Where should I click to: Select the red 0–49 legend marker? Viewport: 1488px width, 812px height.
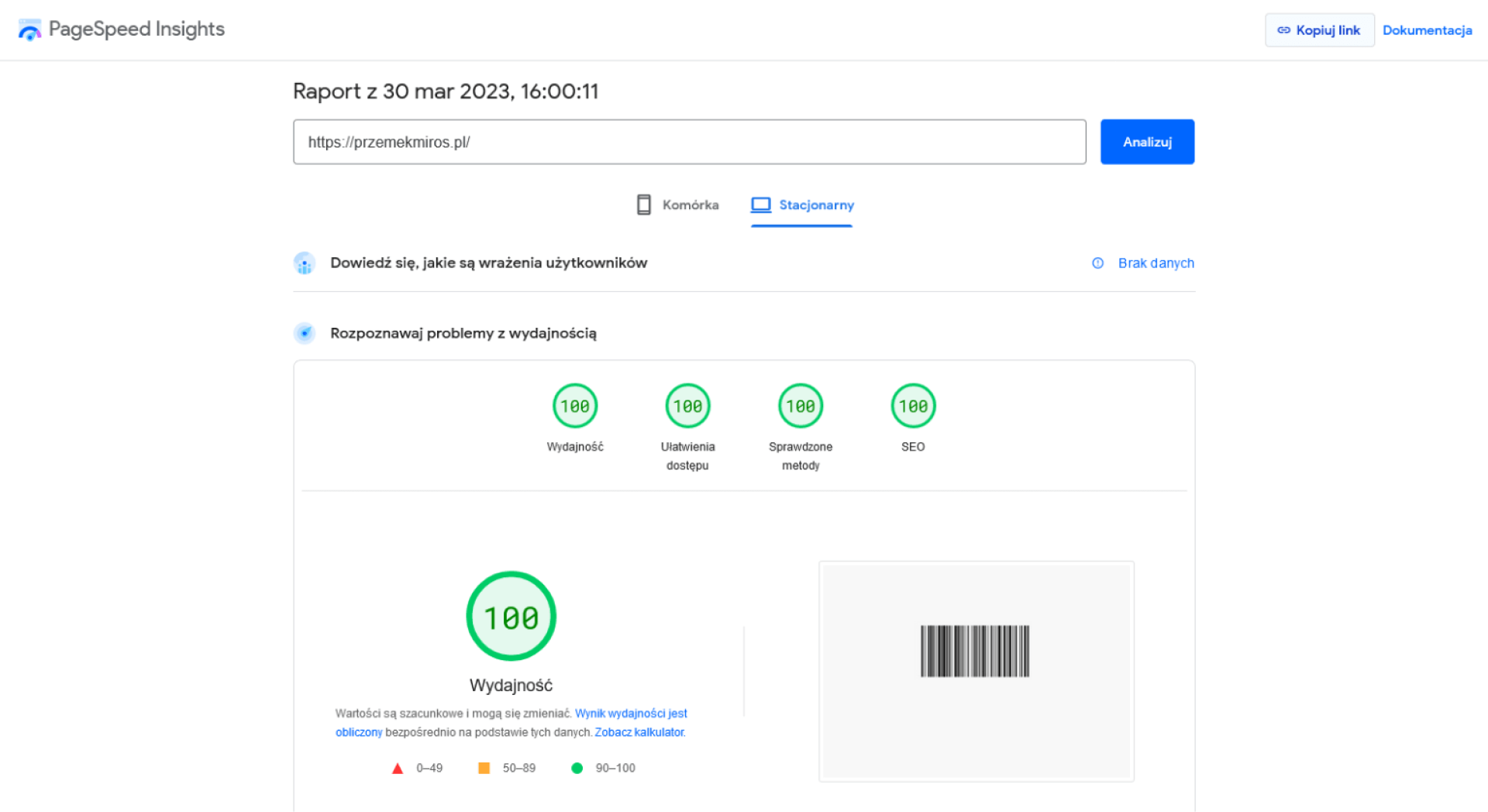click(x=398, y=768)
